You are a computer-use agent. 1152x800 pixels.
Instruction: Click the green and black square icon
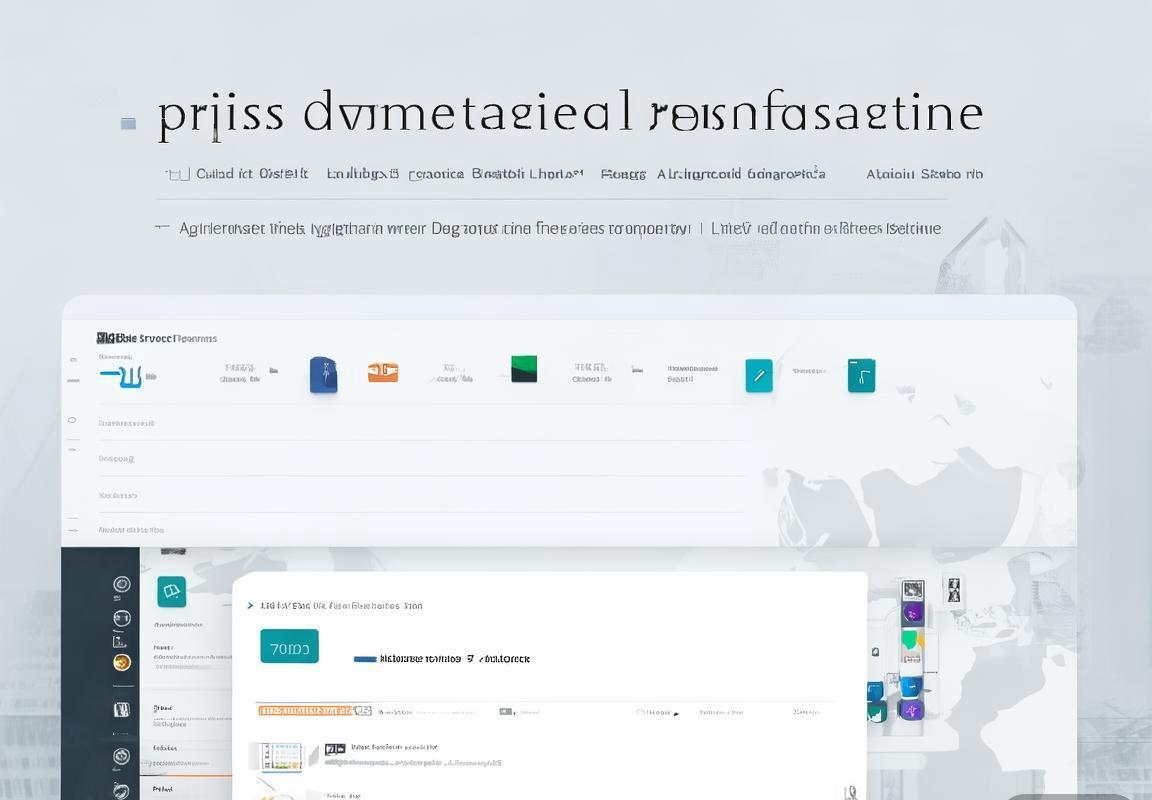pos(524,369)
